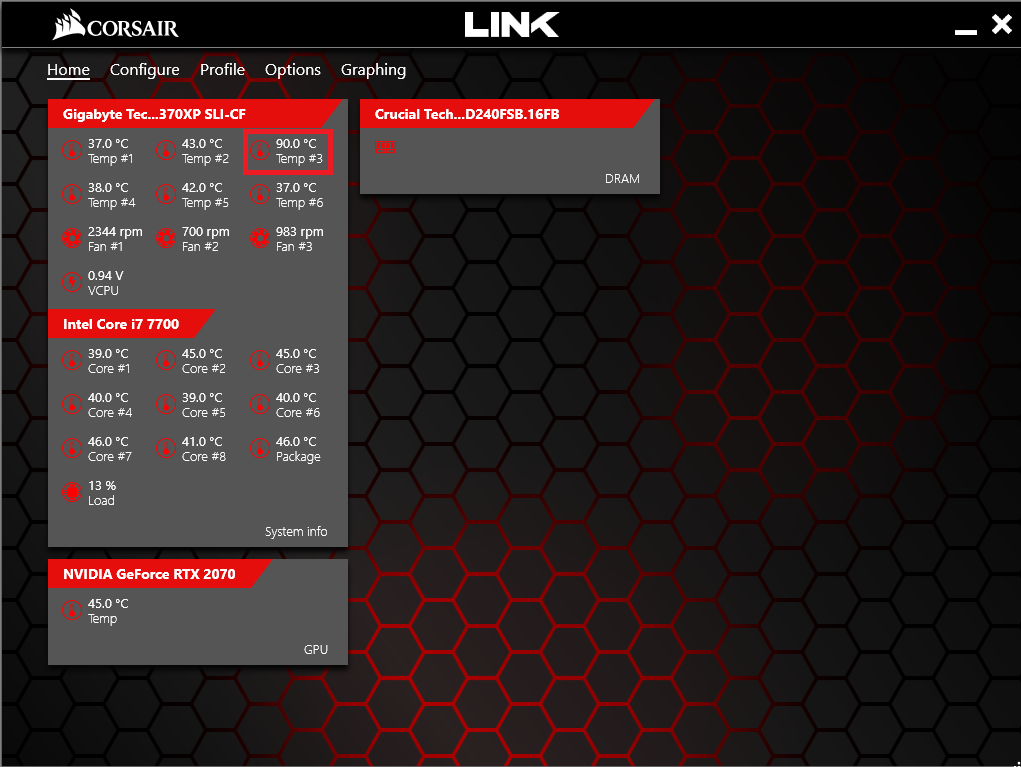This screenshot has width=1021, height=767.
Task: Click the Core #1 thermometer icon
Action: [72, 361]
